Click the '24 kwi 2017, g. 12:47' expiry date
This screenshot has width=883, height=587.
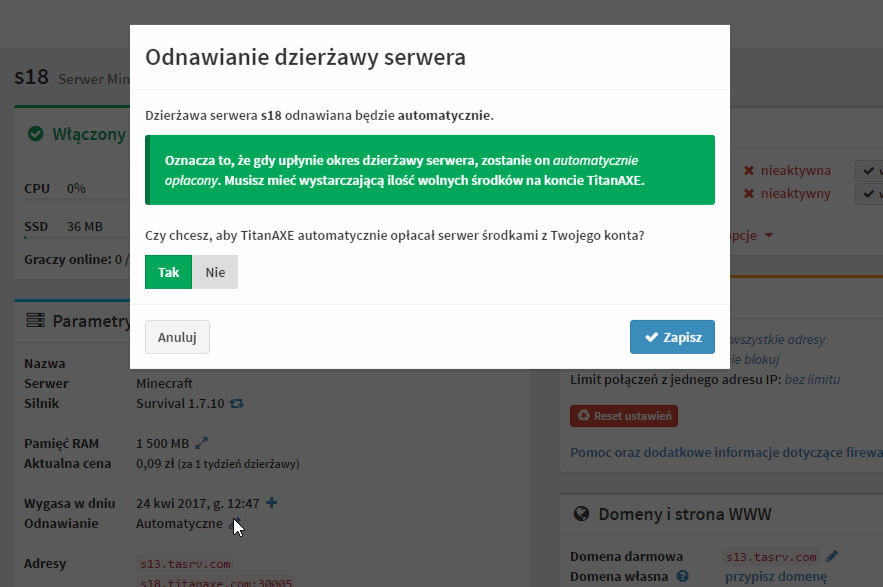click(198, 503)
